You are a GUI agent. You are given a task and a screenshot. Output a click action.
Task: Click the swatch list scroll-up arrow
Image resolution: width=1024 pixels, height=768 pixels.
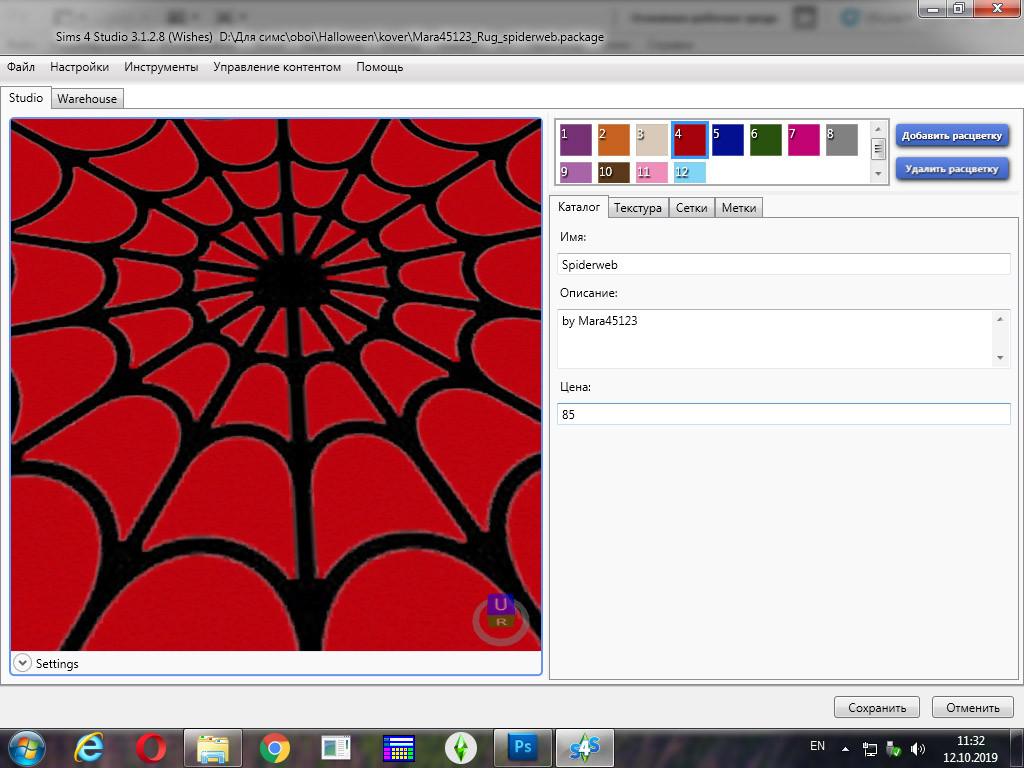pyautogui.click(x=878, y=129)
